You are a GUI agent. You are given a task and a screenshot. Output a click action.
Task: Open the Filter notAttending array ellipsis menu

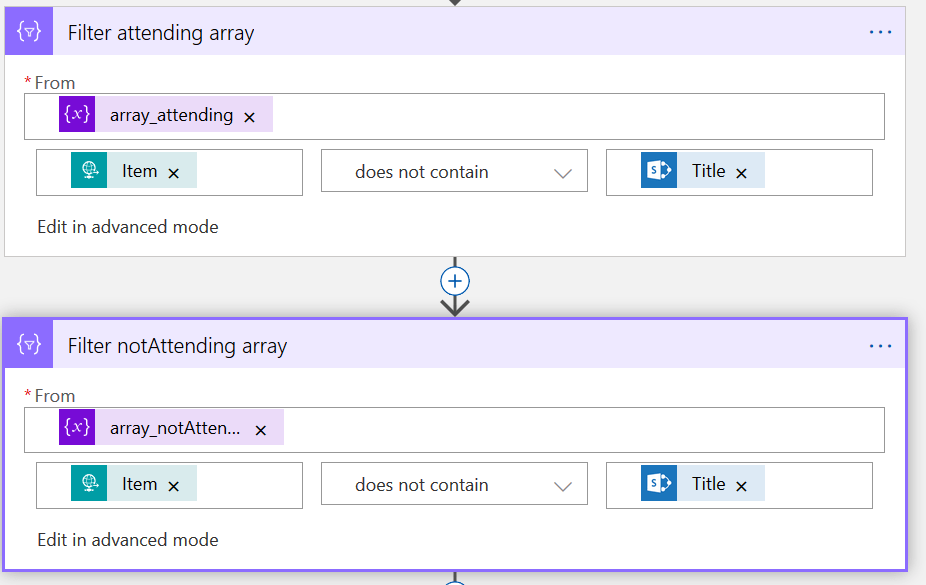click(x=880, y=346)
